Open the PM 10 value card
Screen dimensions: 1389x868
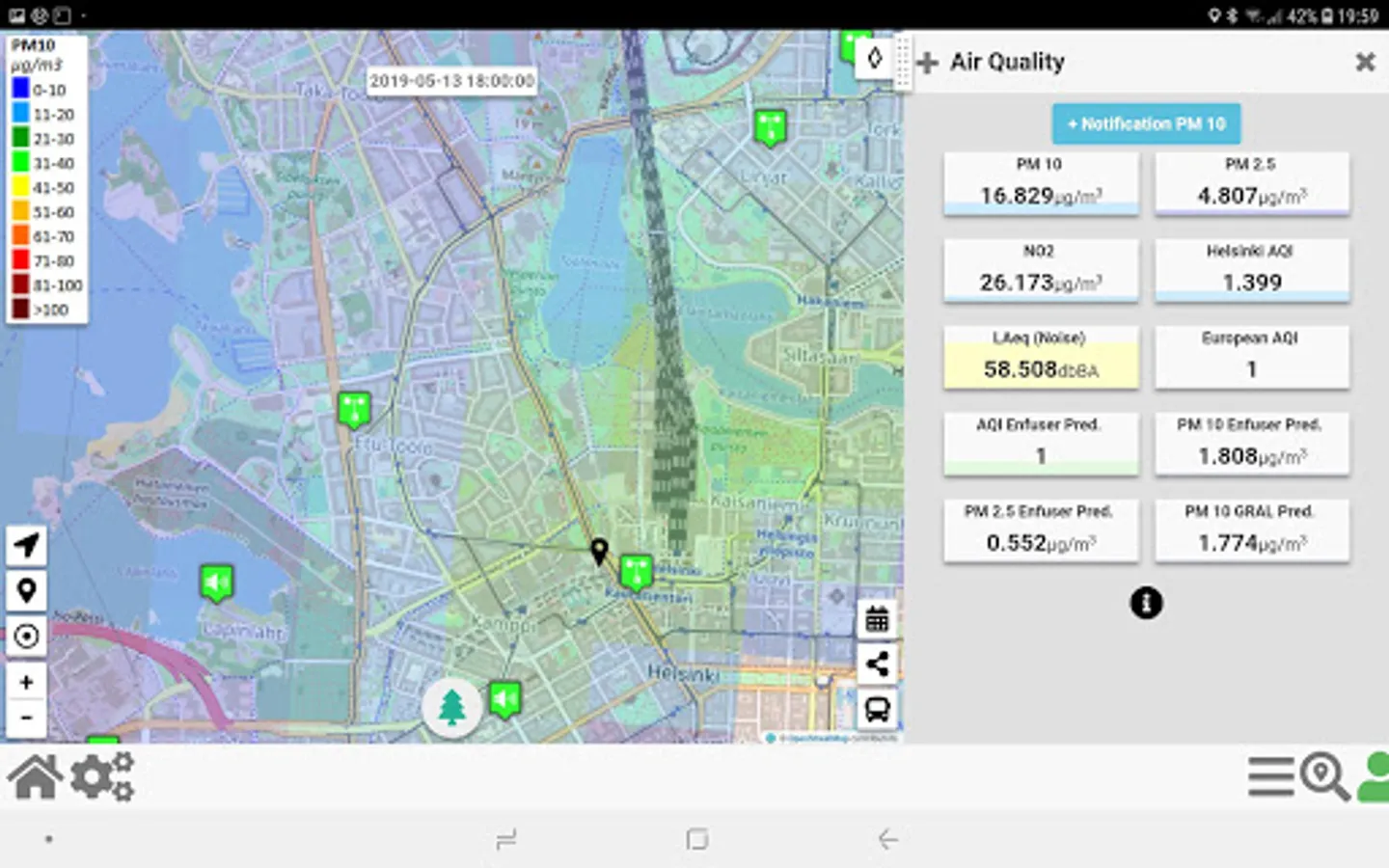pos(1041,183)
